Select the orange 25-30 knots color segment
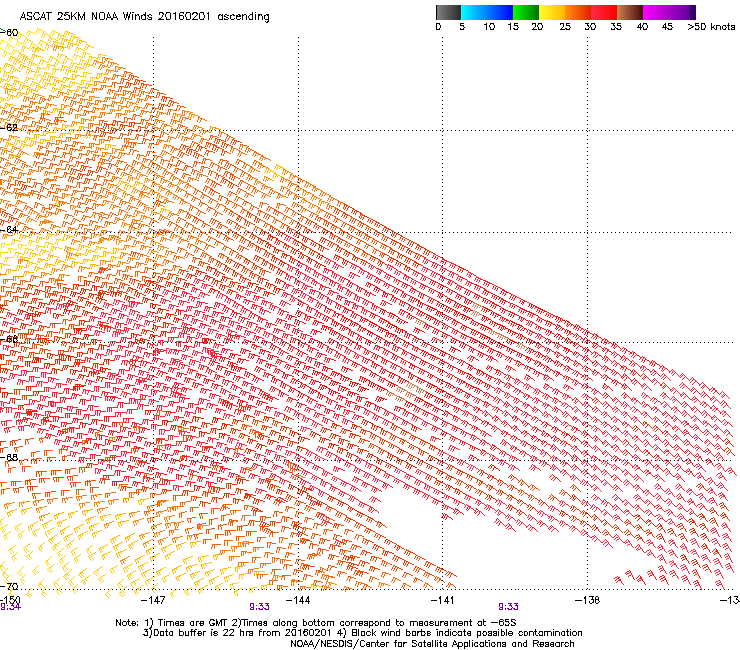Viewport: 740px width, 650px height. point(578,12)
